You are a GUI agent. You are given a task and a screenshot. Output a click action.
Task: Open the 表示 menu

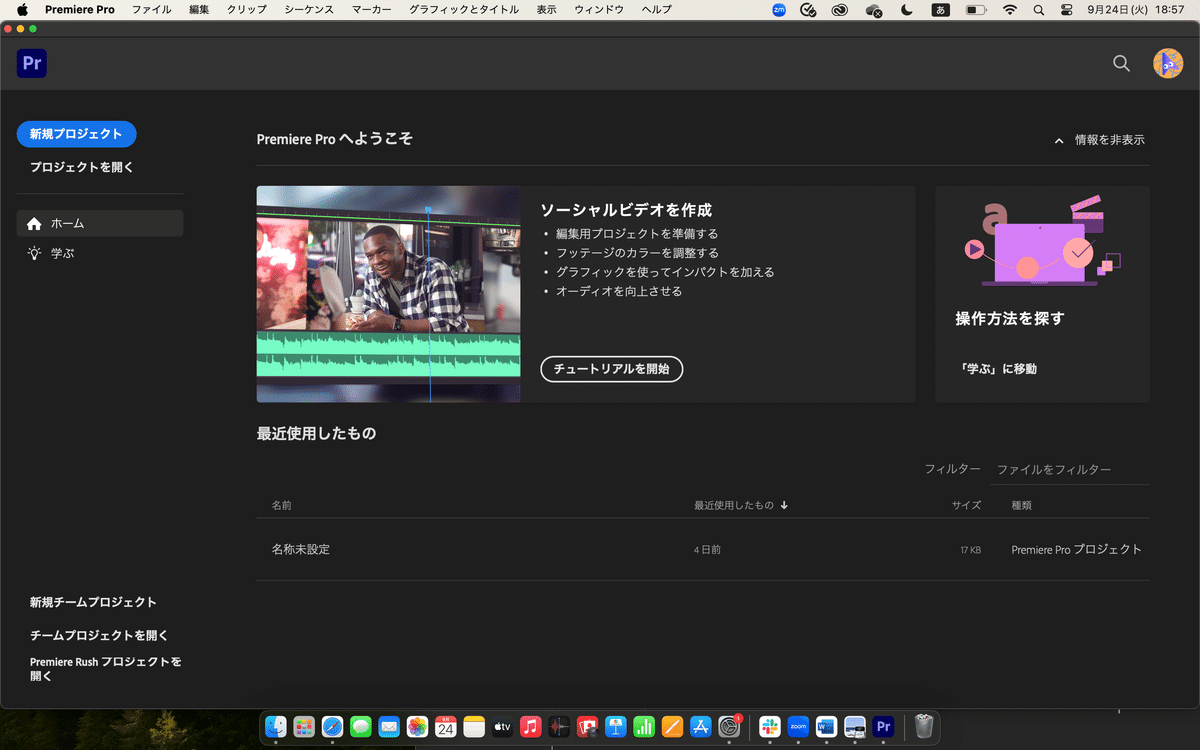pyautogui.click(x=547, y=10)
